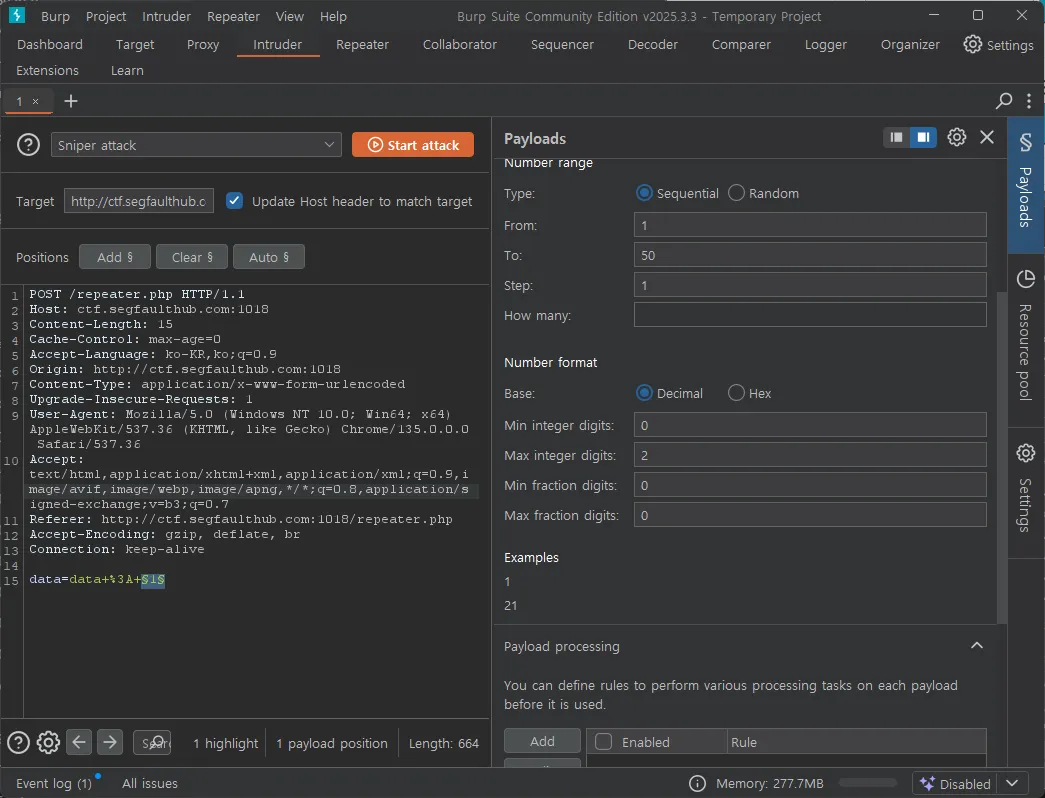Click the Start attack button
Image resolution: width=1045 pixels, height=798 pixels.
click(413, 145)
